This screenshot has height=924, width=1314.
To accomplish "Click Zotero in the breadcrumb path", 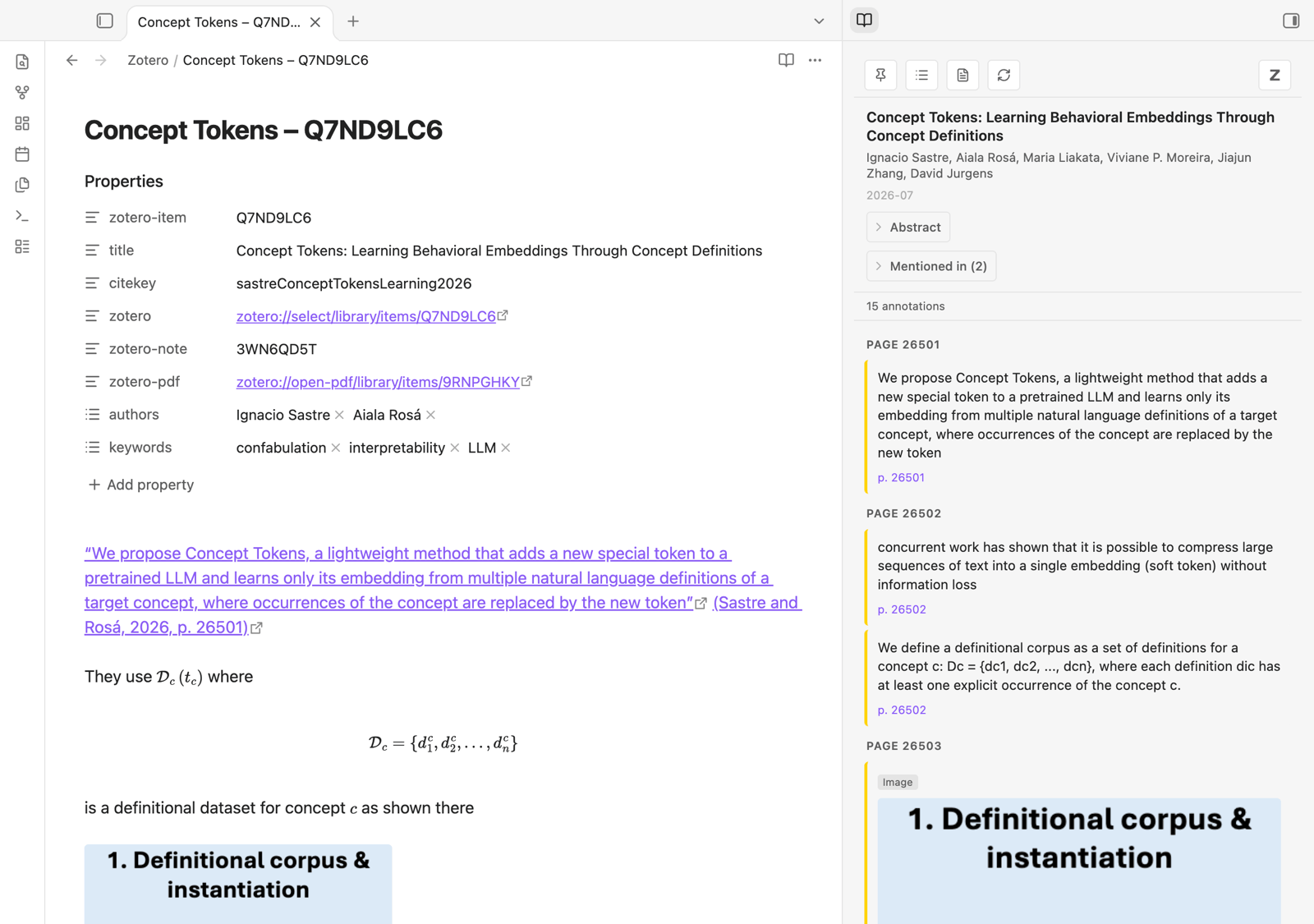I will tap(148, 60).
